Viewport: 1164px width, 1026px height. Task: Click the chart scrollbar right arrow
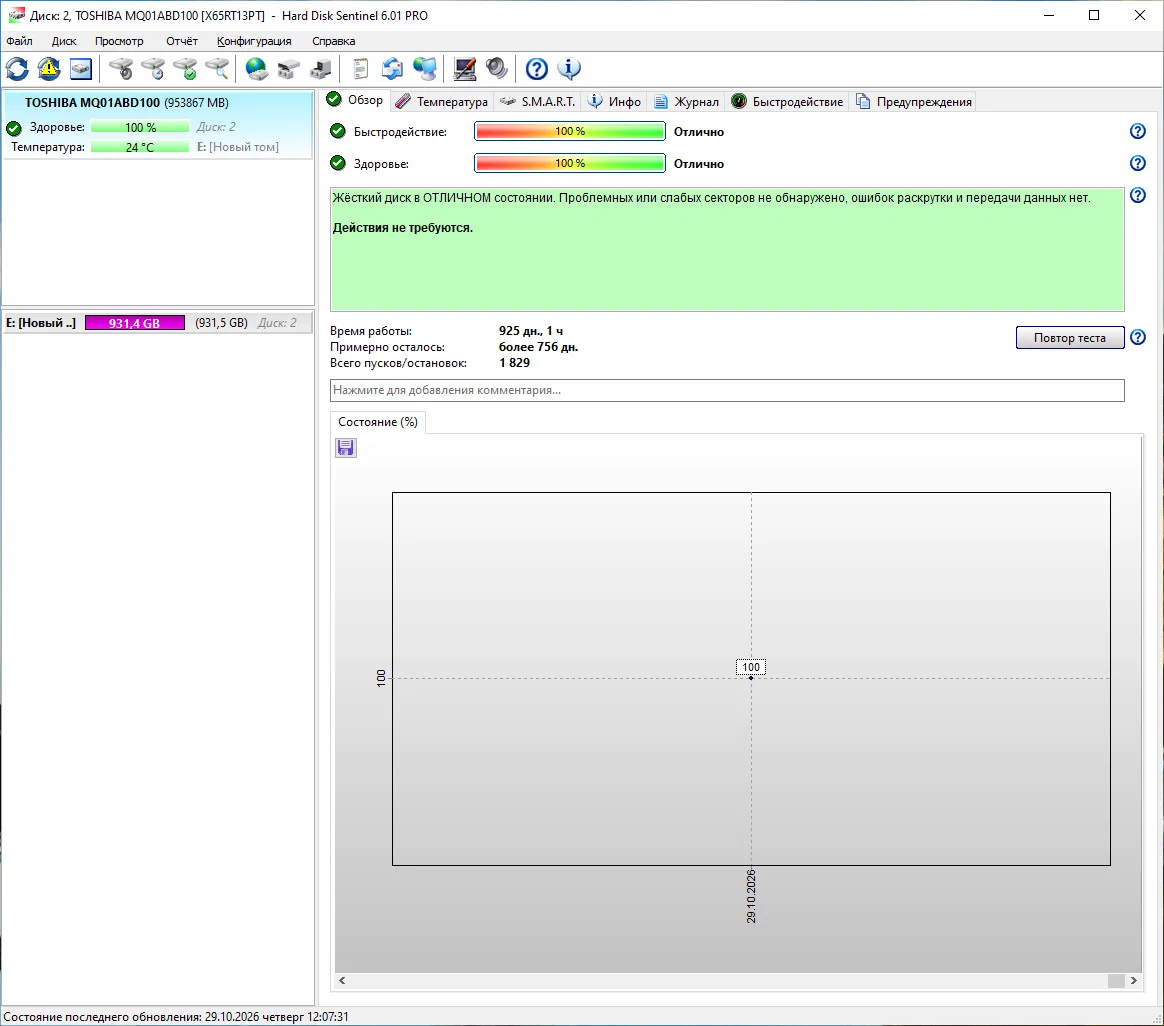tap(1134, 981)
